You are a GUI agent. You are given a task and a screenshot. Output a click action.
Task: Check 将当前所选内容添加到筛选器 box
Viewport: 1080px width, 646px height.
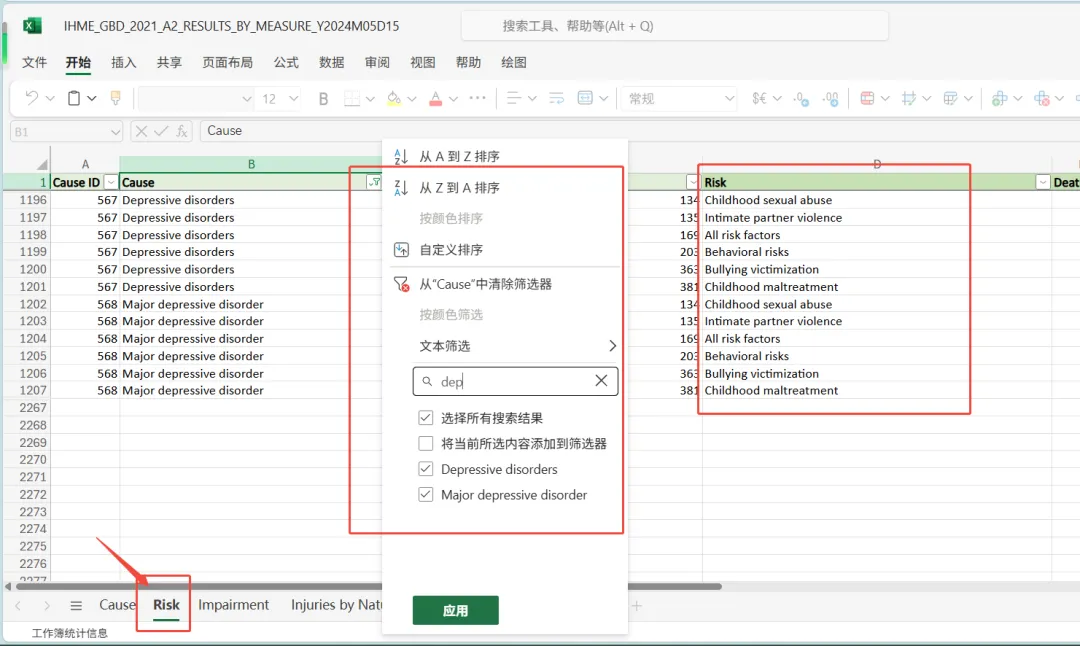[426, 444]
